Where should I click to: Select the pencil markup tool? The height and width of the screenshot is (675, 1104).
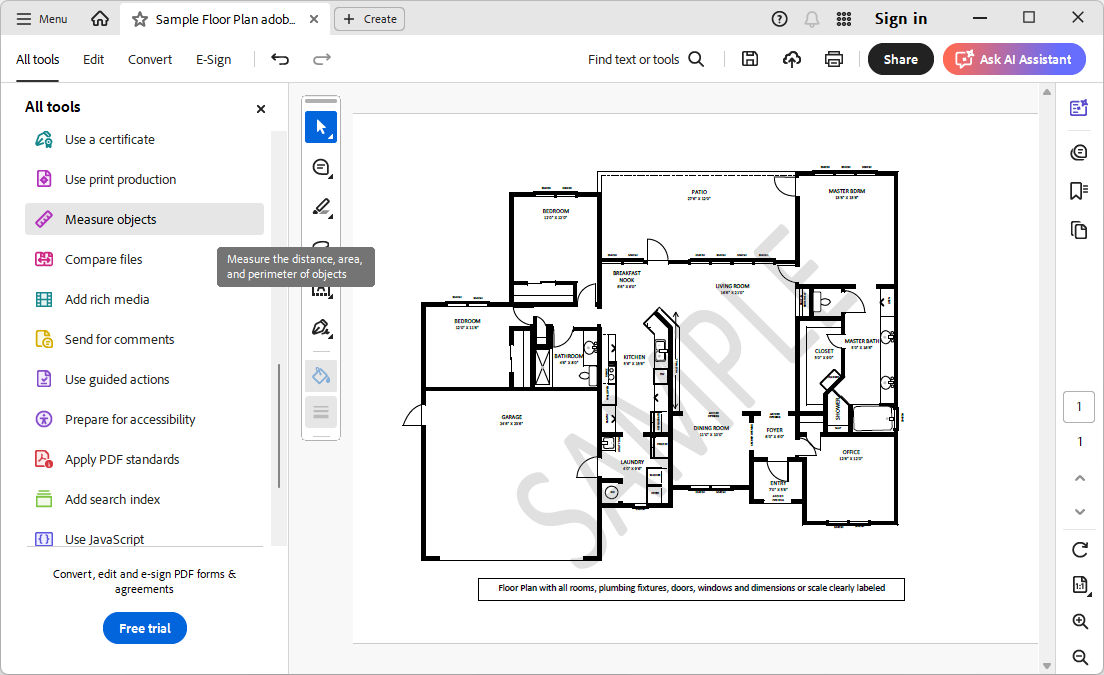tap(321, 207)
